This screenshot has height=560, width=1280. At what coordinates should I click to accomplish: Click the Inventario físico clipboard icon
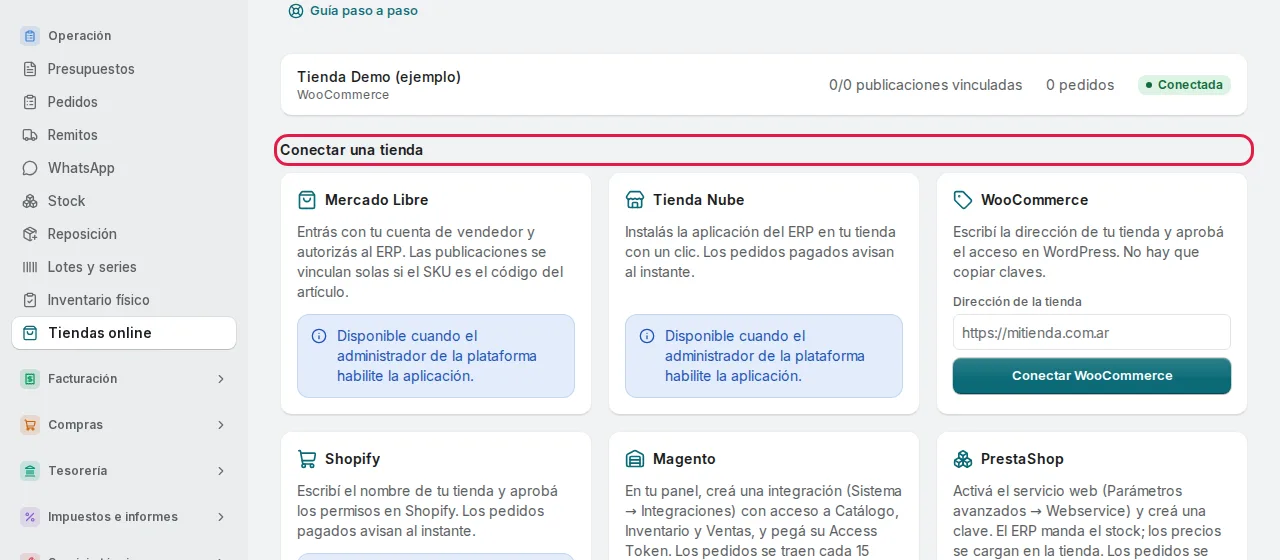(30, 300)
